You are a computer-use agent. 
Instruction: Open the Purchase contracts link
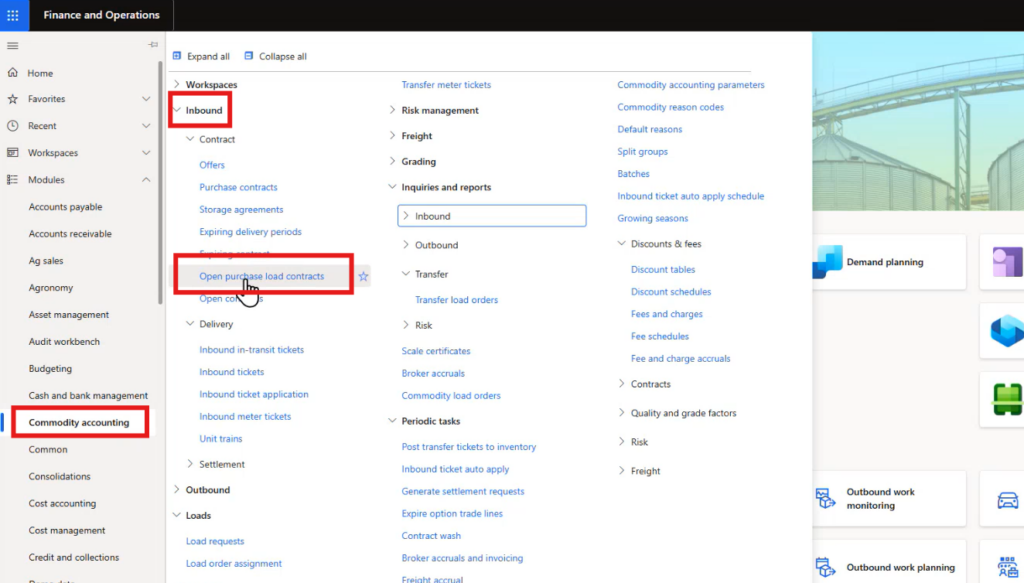pyautogui.click(x=238, y=187)
